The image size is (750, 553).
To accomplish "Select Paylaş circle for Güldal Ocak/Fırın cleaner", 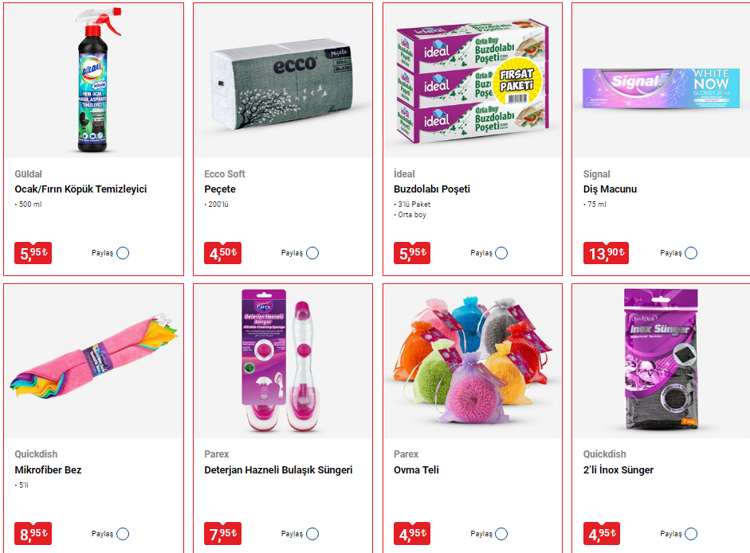I will point(122,253).
